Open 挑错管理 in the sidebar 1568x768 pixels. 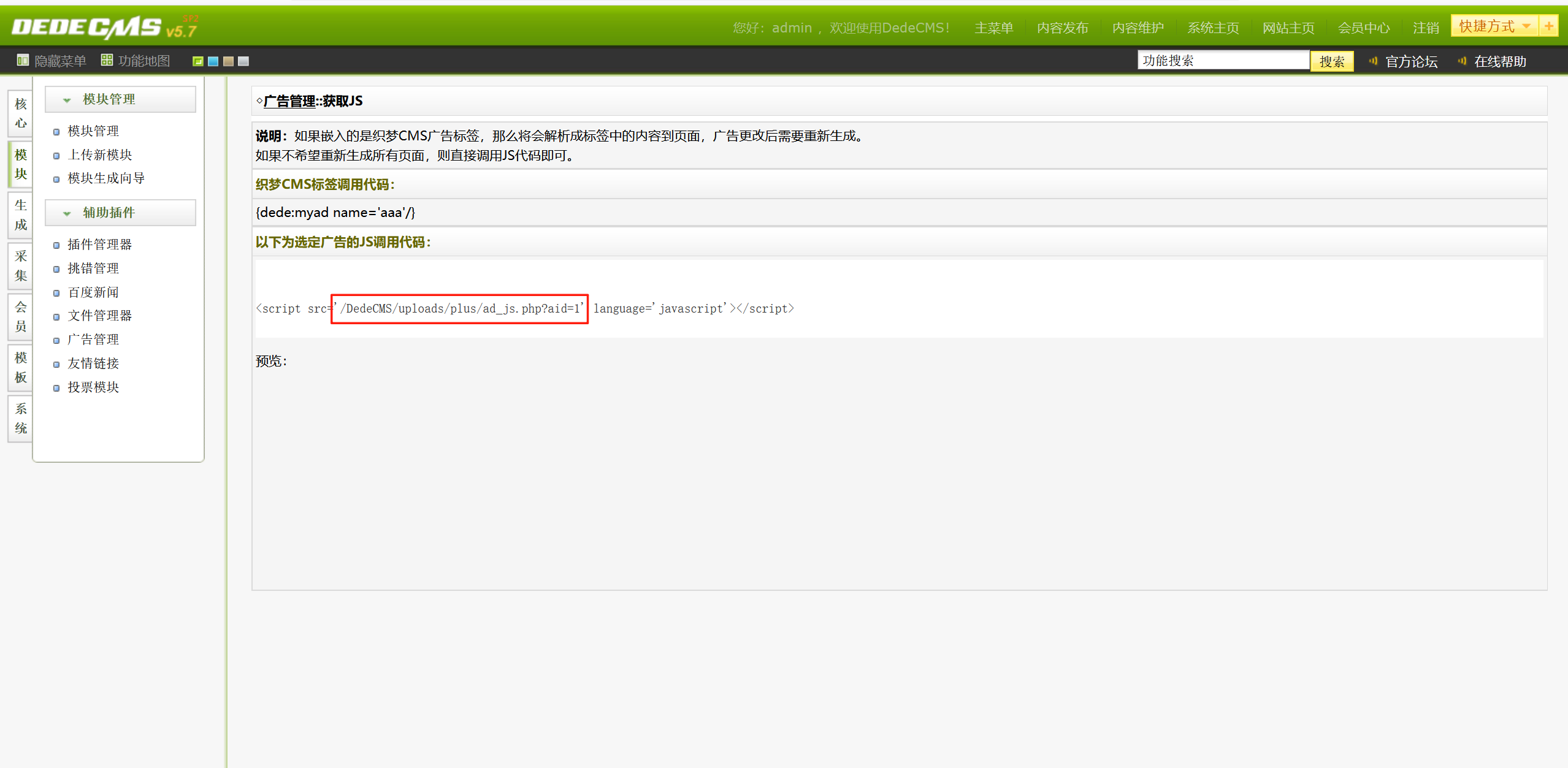point(93,268)
